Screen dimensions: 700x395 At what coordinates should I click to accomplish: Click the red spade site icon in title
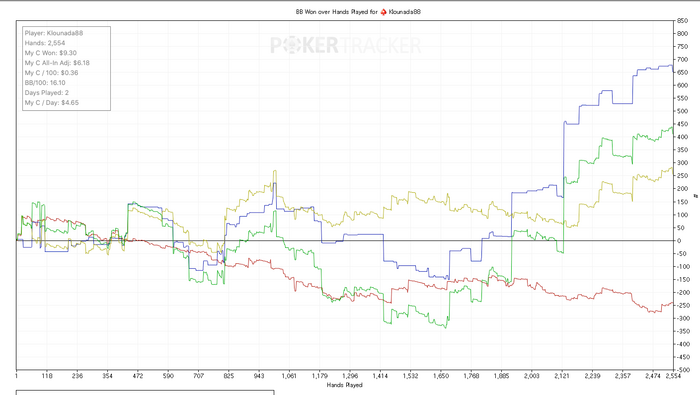point(383,12)
